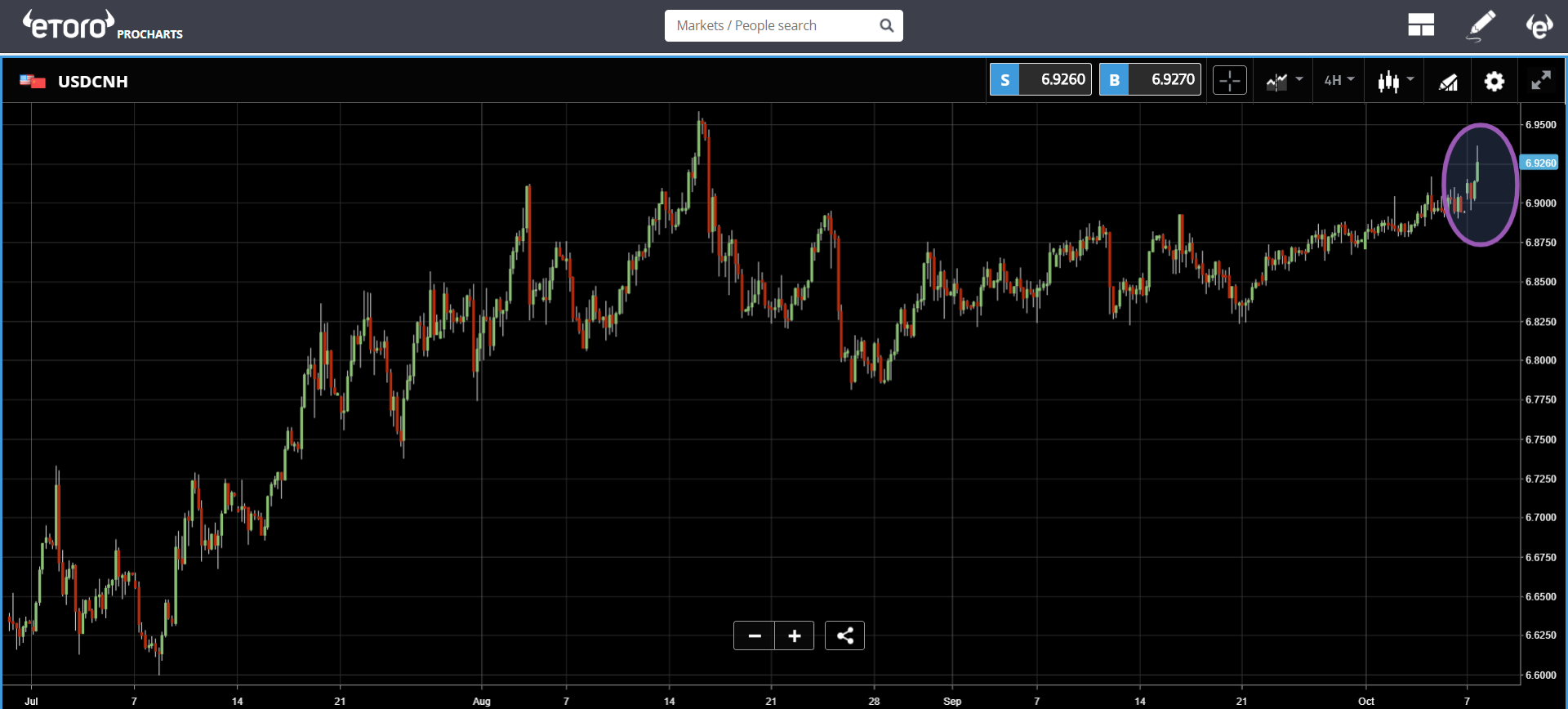This screenshot has height=709, width=1568.
Task: Focus the Markets / People search field
Action: (x=772, y=25)
